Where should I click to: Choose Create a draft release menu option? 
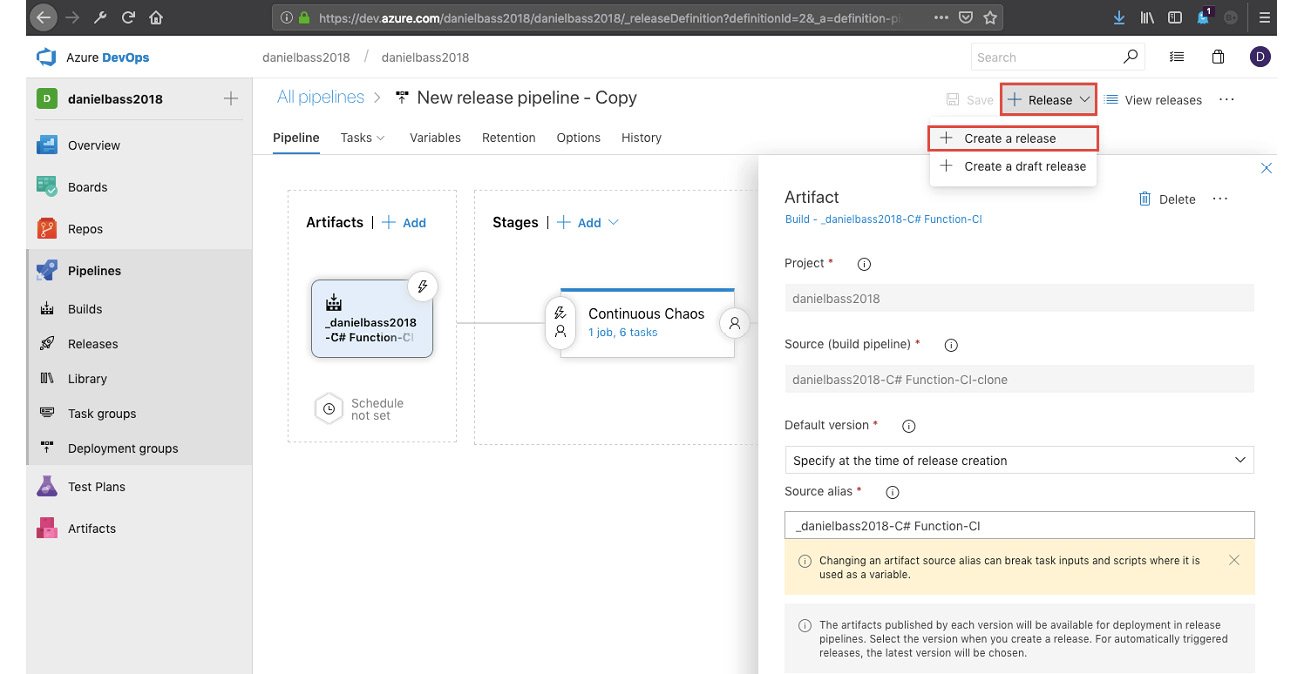1014,166
